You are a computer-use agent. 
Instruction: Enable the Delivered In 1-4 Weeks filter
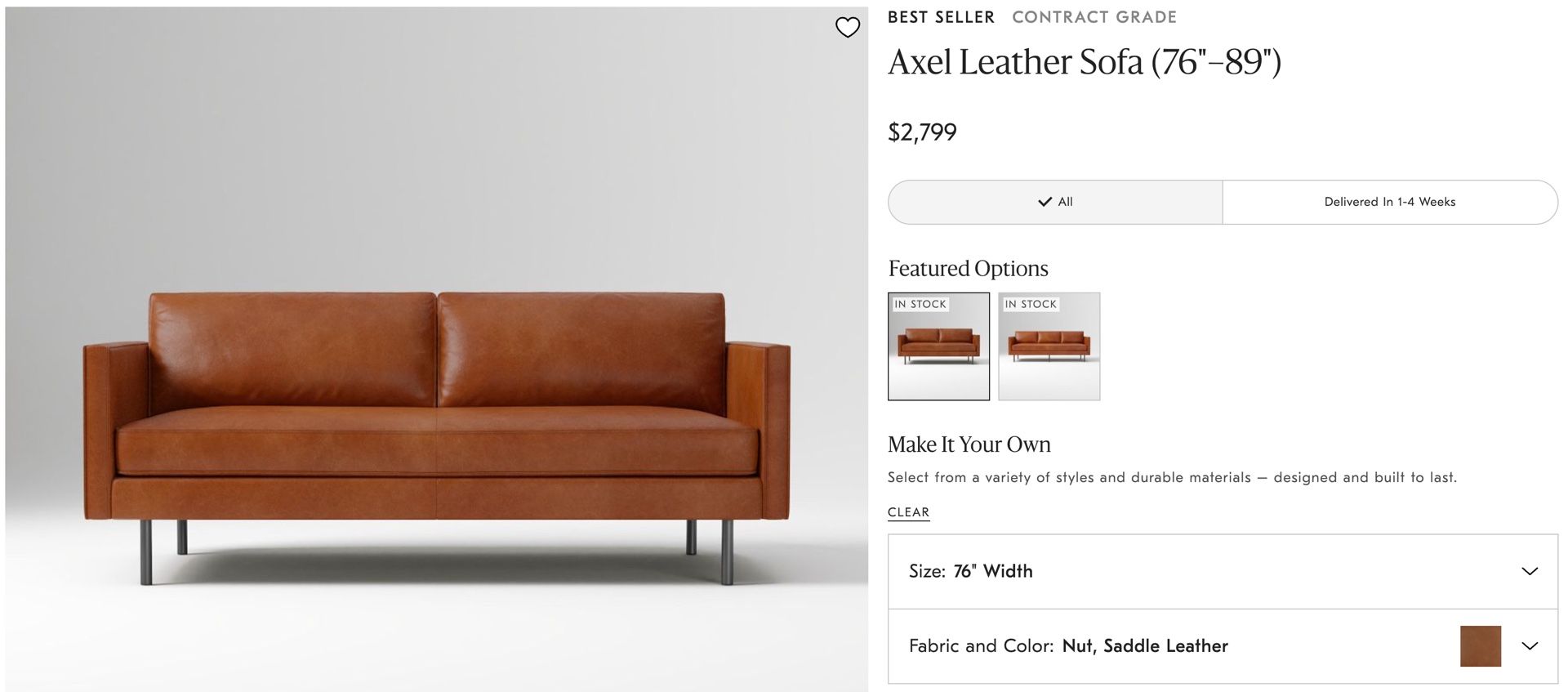pyautogui.click(x=1389, y=201)
